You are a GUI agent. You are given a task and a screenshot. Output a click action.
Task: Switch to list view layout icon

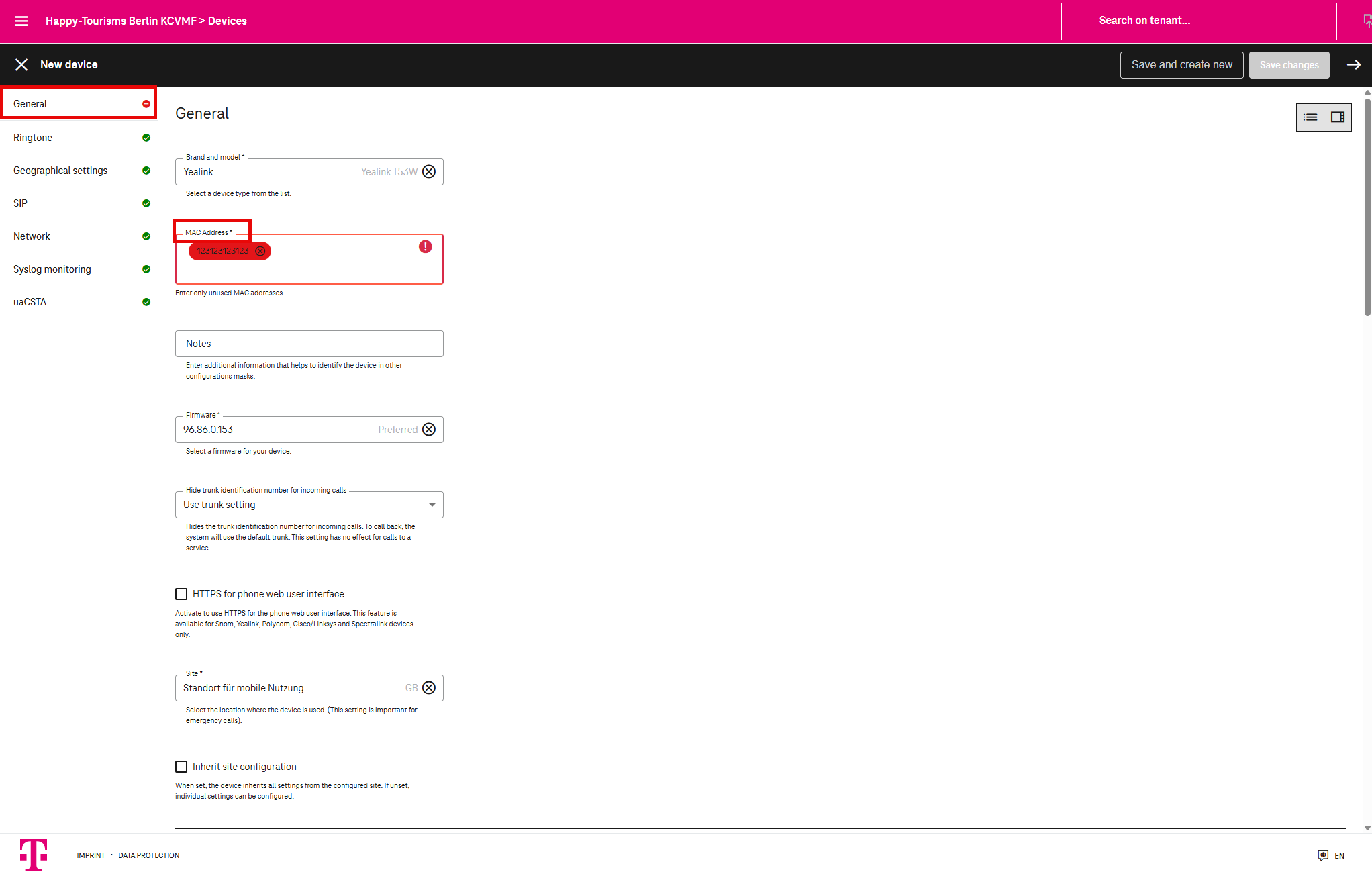(1310, 117)
